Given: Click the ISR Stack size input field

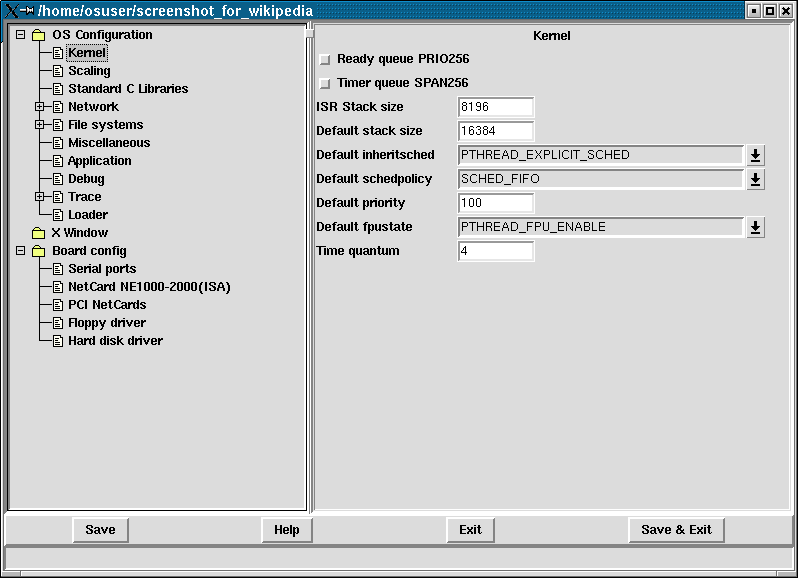Looking at the screenshot, I should coord(496,107).
